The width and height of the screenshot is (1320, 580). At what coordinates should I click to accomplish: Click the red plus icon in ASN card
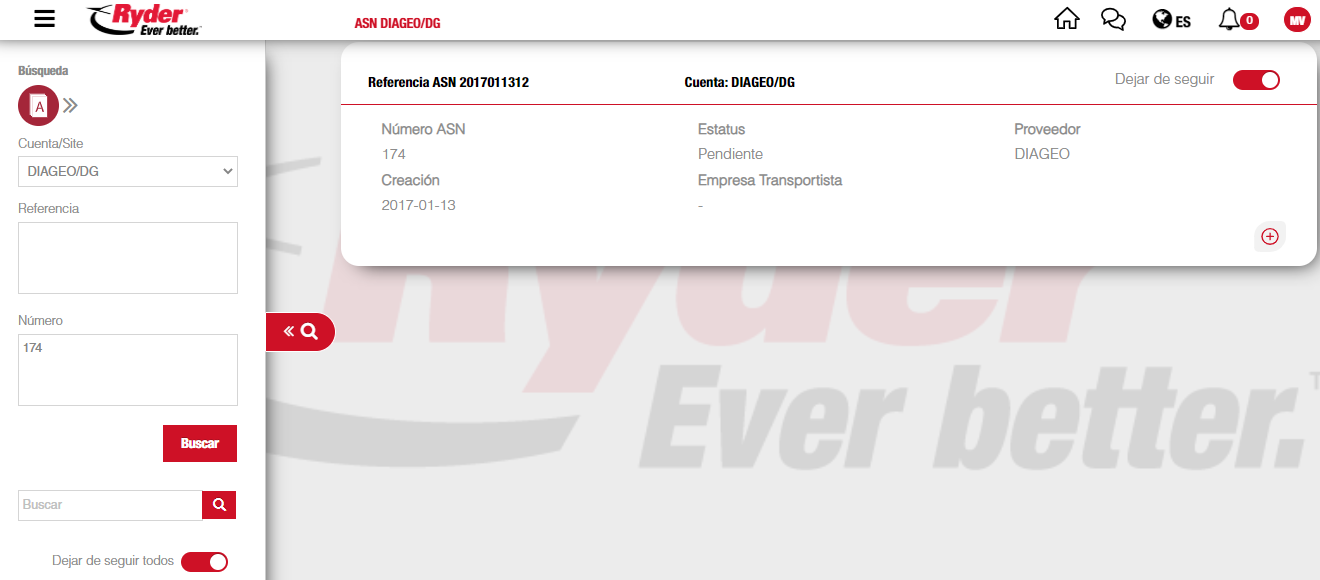(1269, 237)
